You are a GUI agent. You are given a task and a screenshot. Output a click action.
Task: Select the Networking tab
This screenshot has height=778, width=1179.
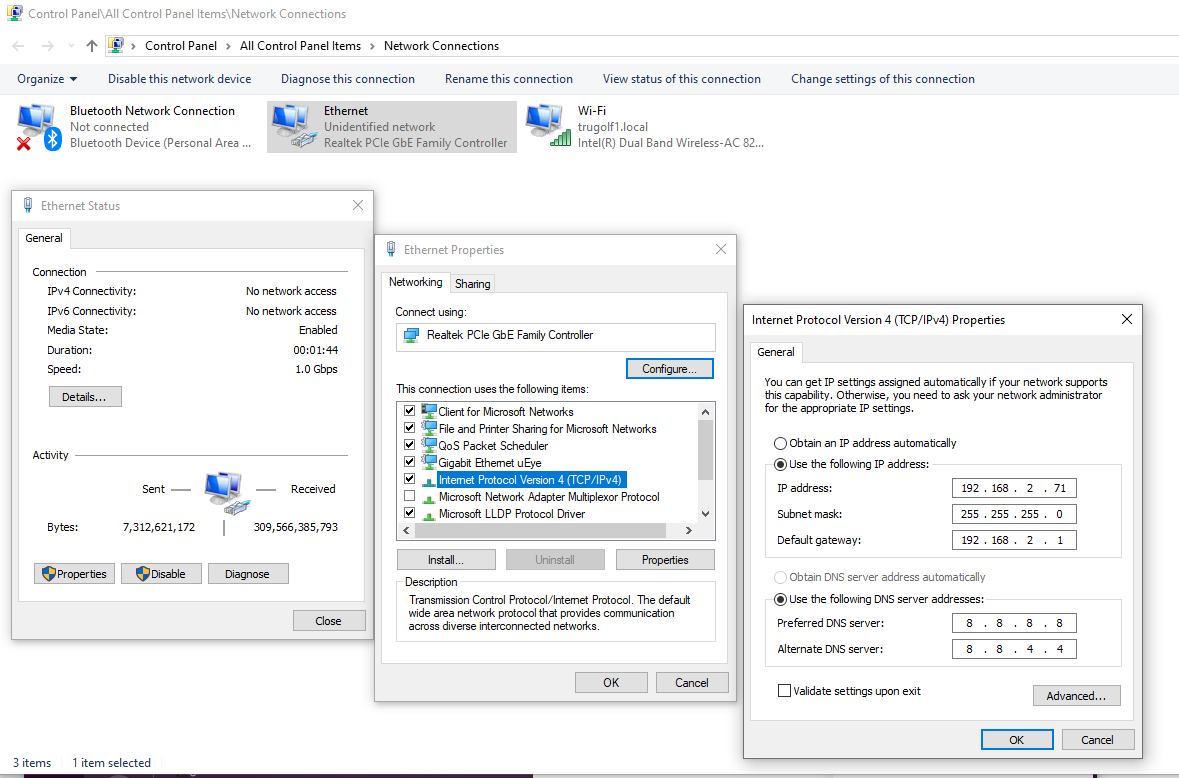tap(415, 282)
